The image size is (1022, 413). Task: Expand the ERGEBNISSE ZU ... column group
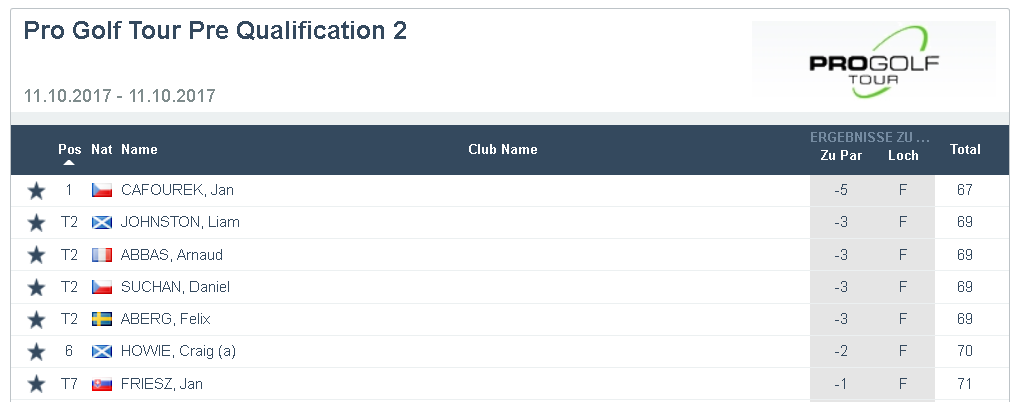(869, 137)
